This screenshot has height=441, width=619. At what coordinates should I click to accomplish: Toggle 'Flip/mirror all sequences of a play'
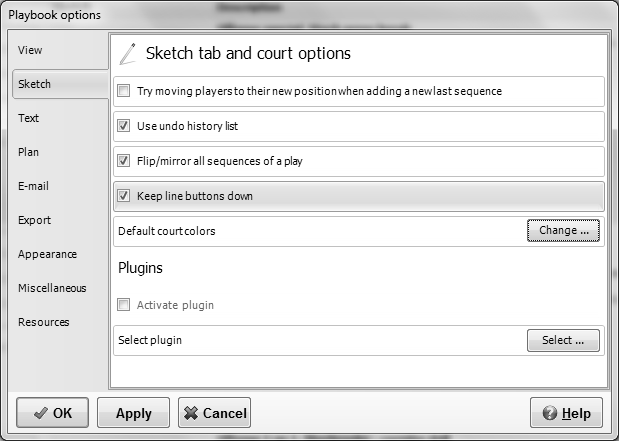(124, 161)
